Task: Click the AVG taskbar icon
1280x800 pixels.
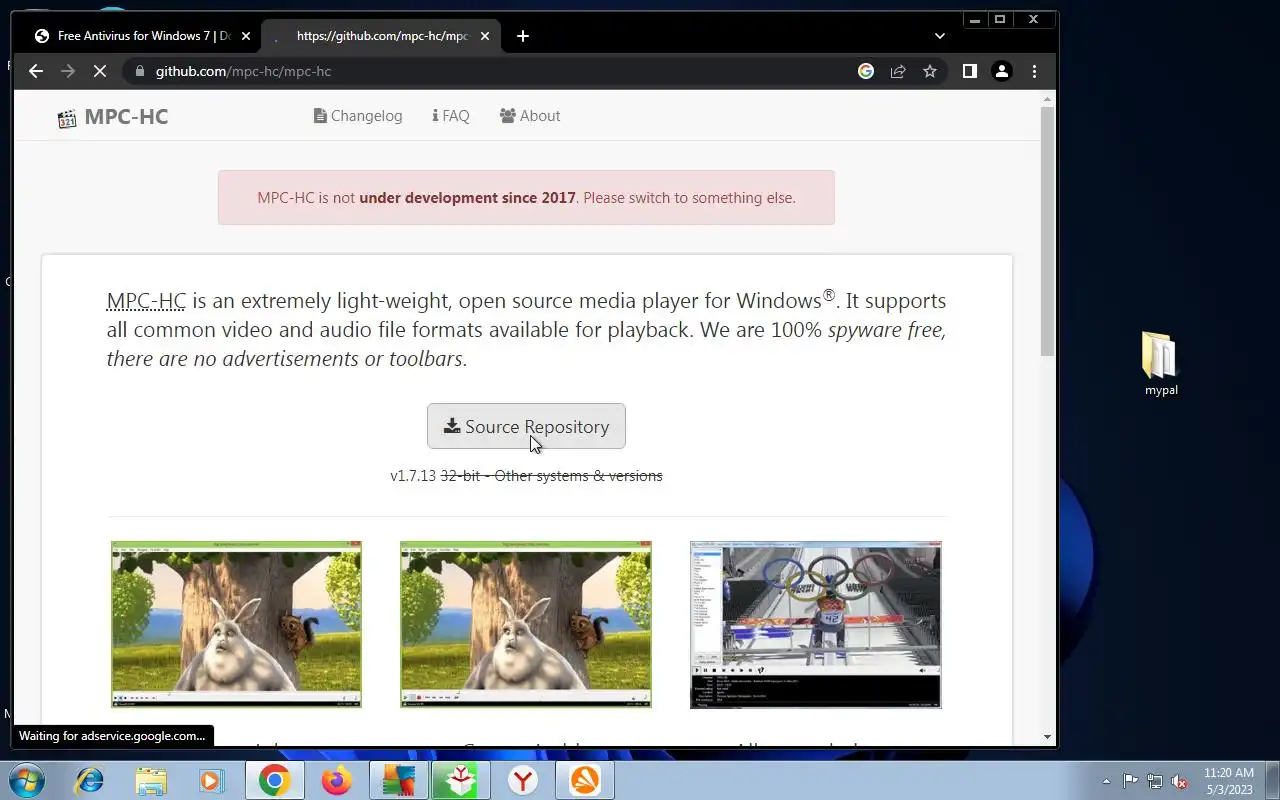Action: click(x=399, y=780)
